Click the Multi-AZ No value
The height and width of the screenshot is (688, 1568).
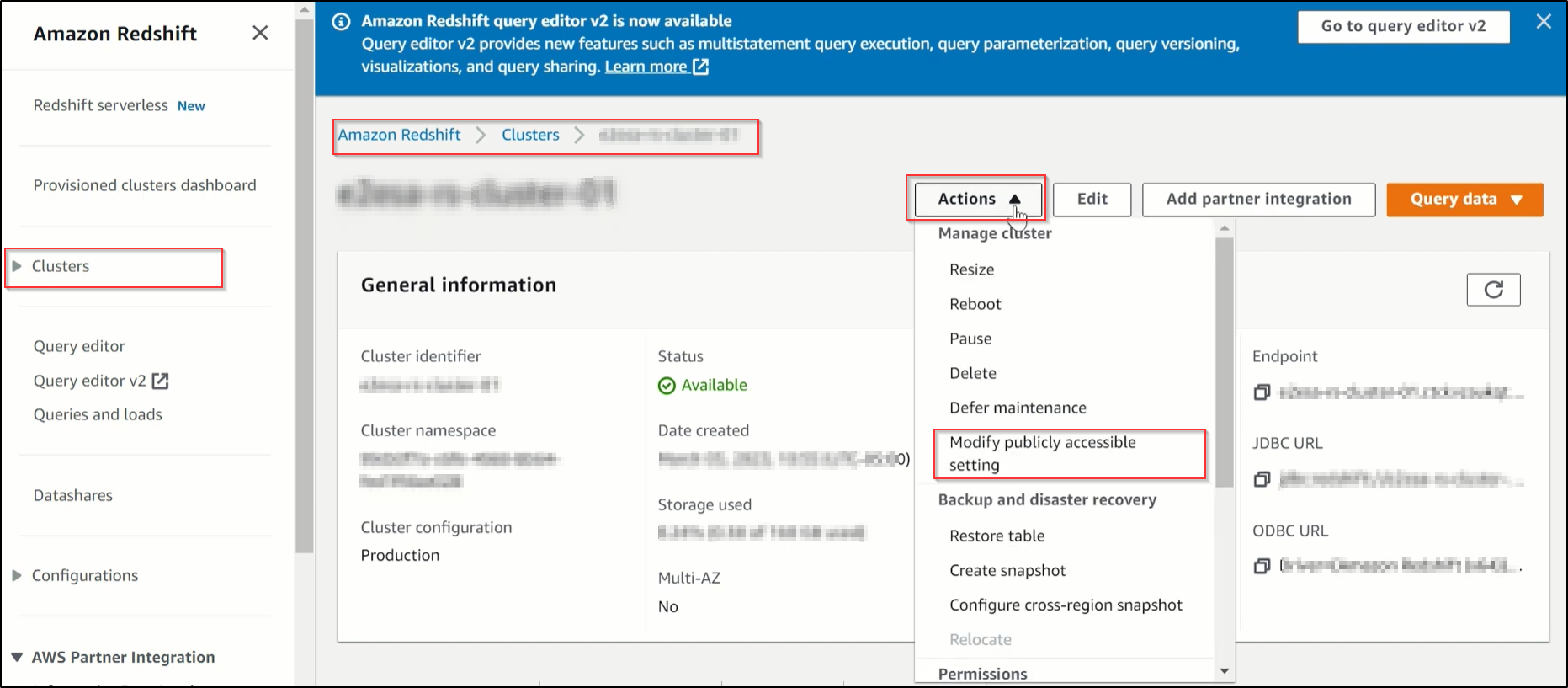[667, 606]
